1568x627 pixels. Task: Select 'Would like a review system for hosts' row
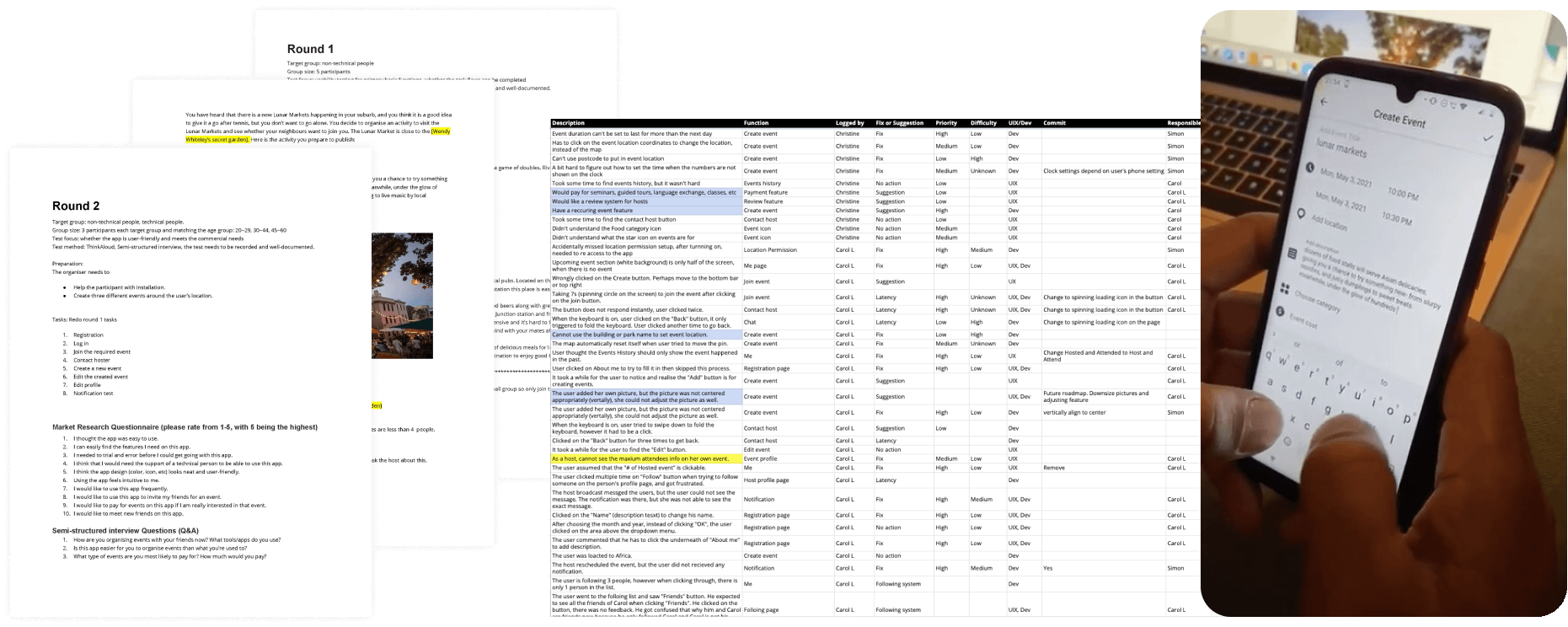click(646, 201)
